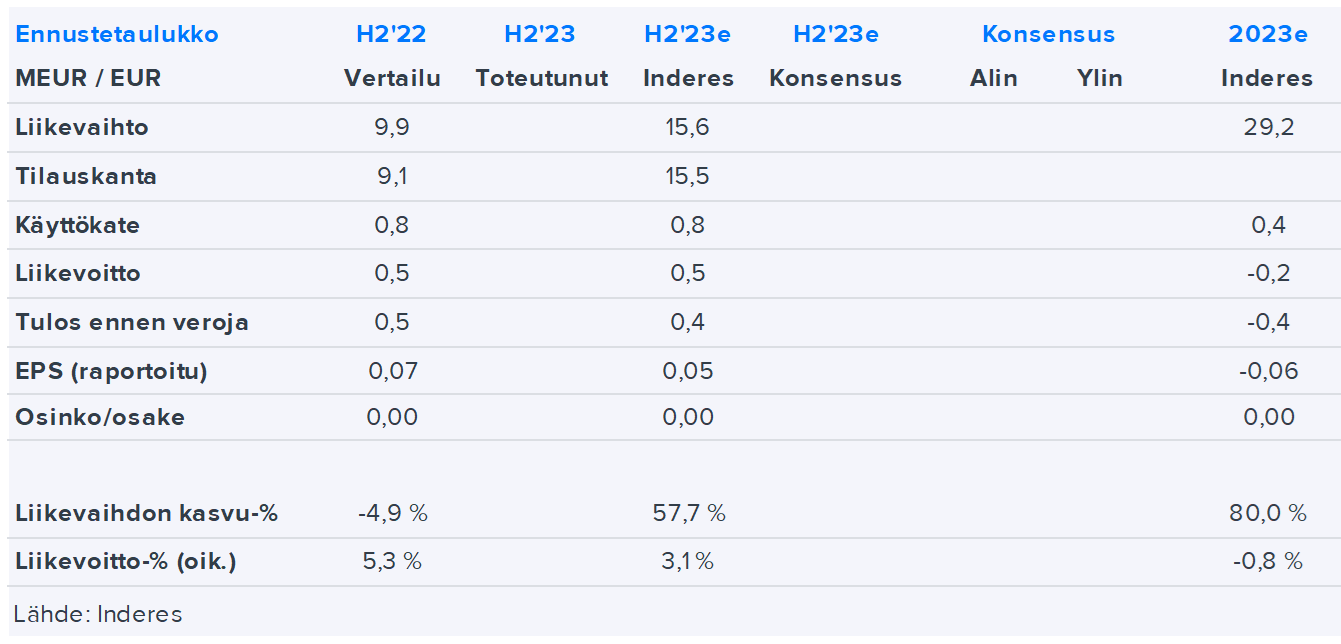The width and height of the screenshot is (1341, 644).
Task: Click the Tilauskanta row label
Action: pos(86,176)
